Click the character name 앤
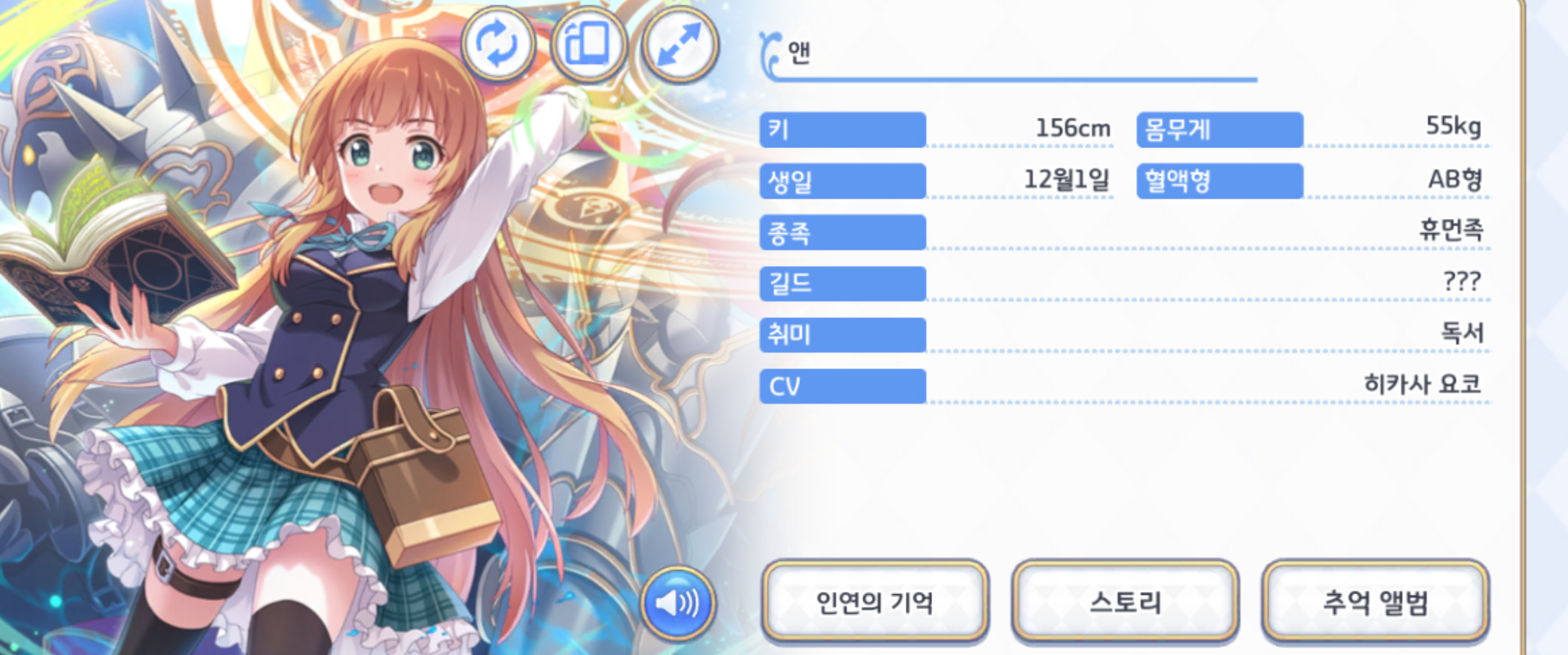This screenshot has width=1568, height=655. [x=799, y=52]
